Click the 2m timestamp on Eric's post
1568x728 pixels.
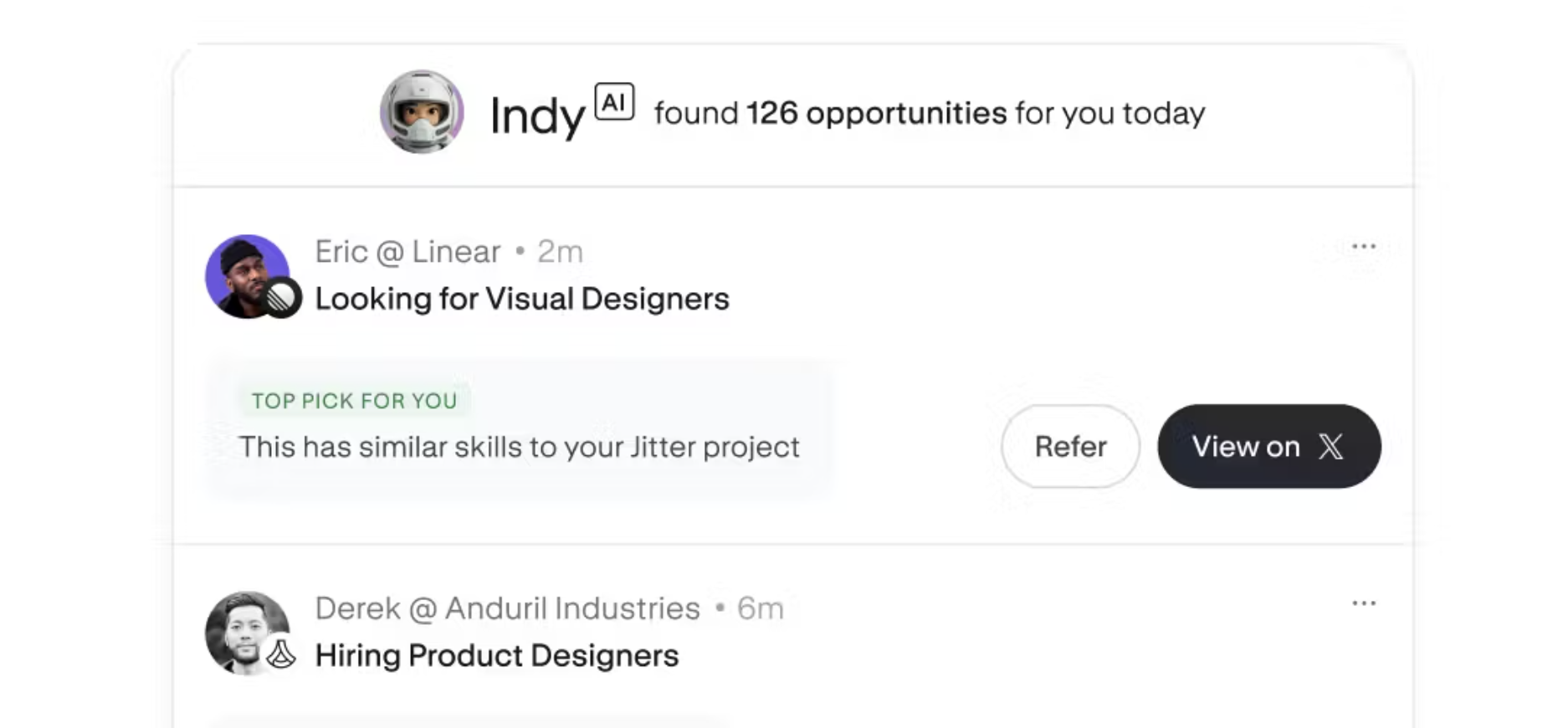click(560, 251)
